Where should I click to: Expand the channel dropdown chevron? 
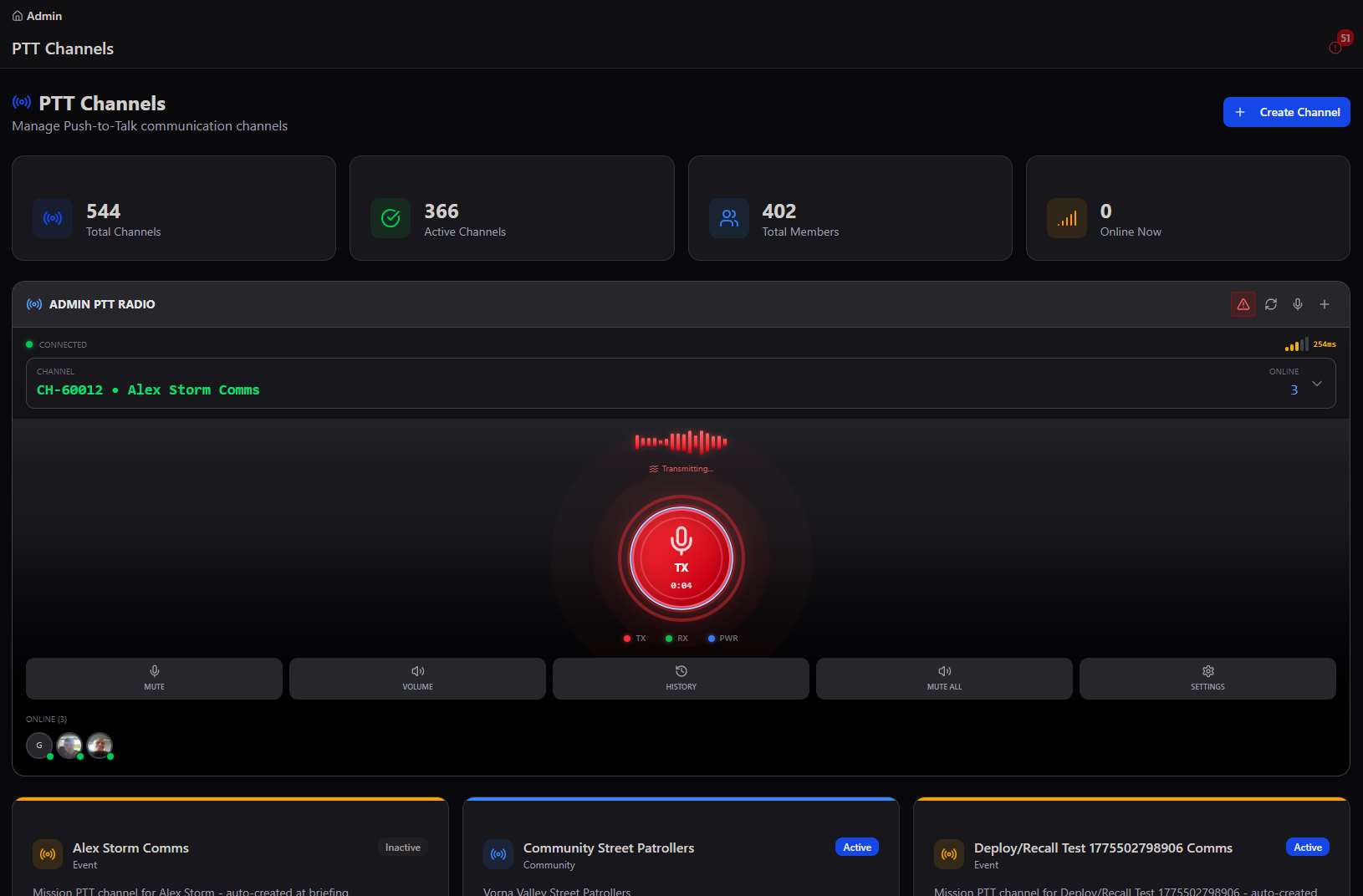click(1317, 384)
